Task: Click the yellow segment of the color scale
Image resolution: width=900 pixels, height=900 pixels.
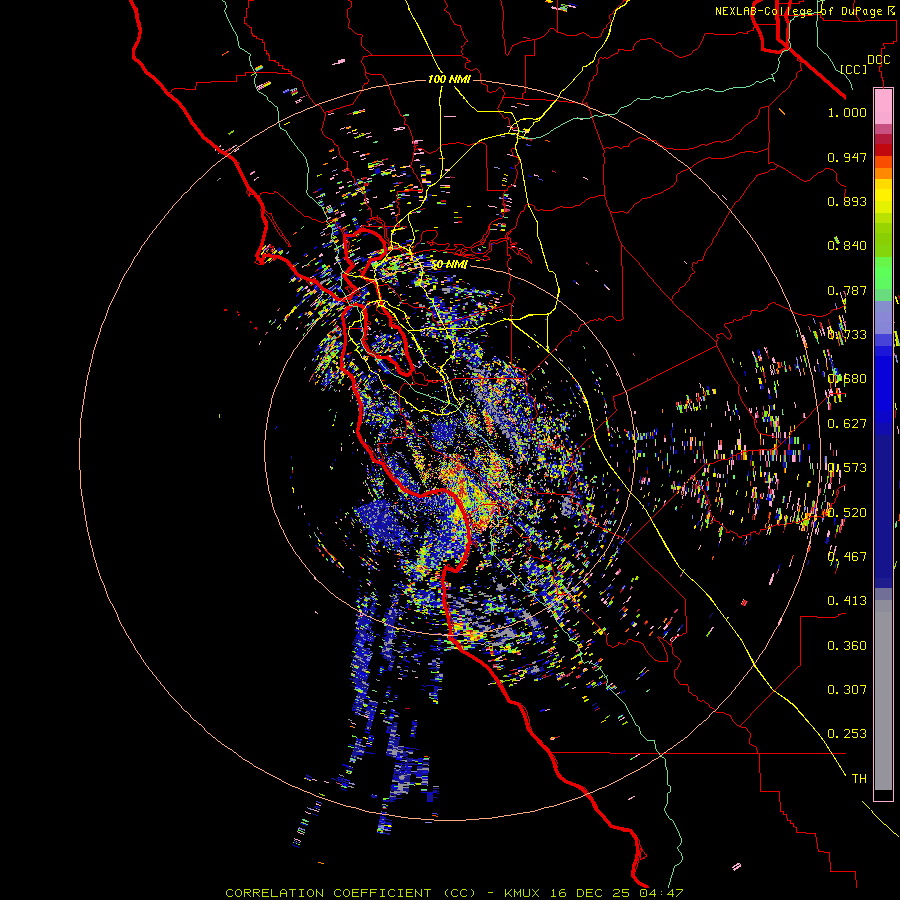Action: (x=883, y=196)
